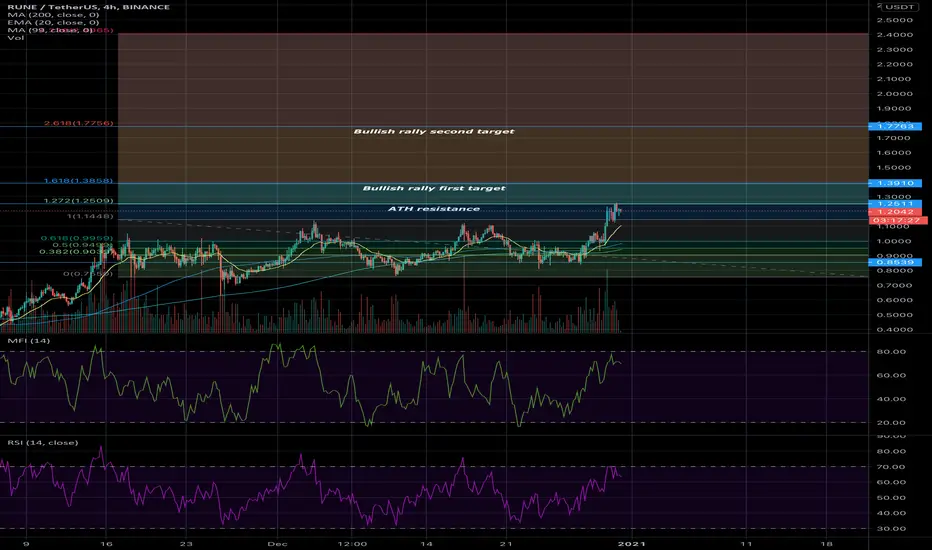Viewport: 932px width, 550px height.
Task: Open the USDT currency selector
Action: click(901, 7)
